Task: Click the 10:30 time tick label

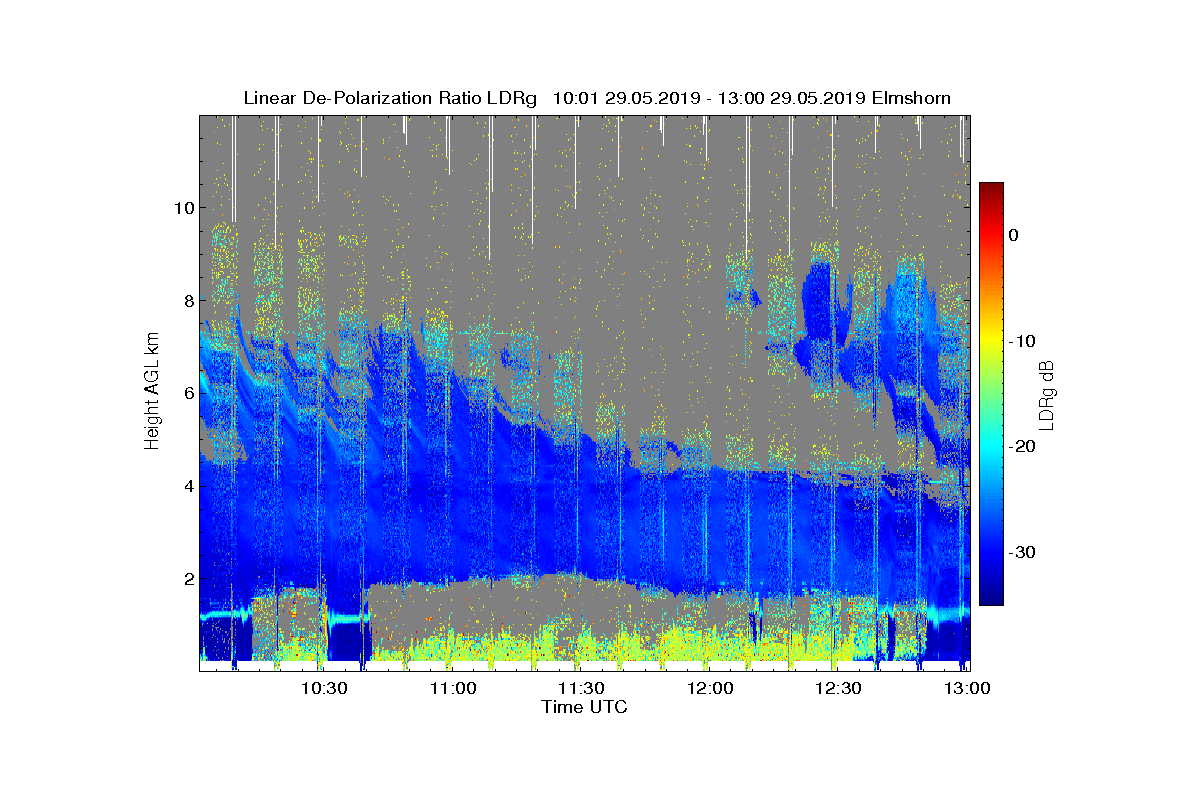Action: (x=324, y=688)
